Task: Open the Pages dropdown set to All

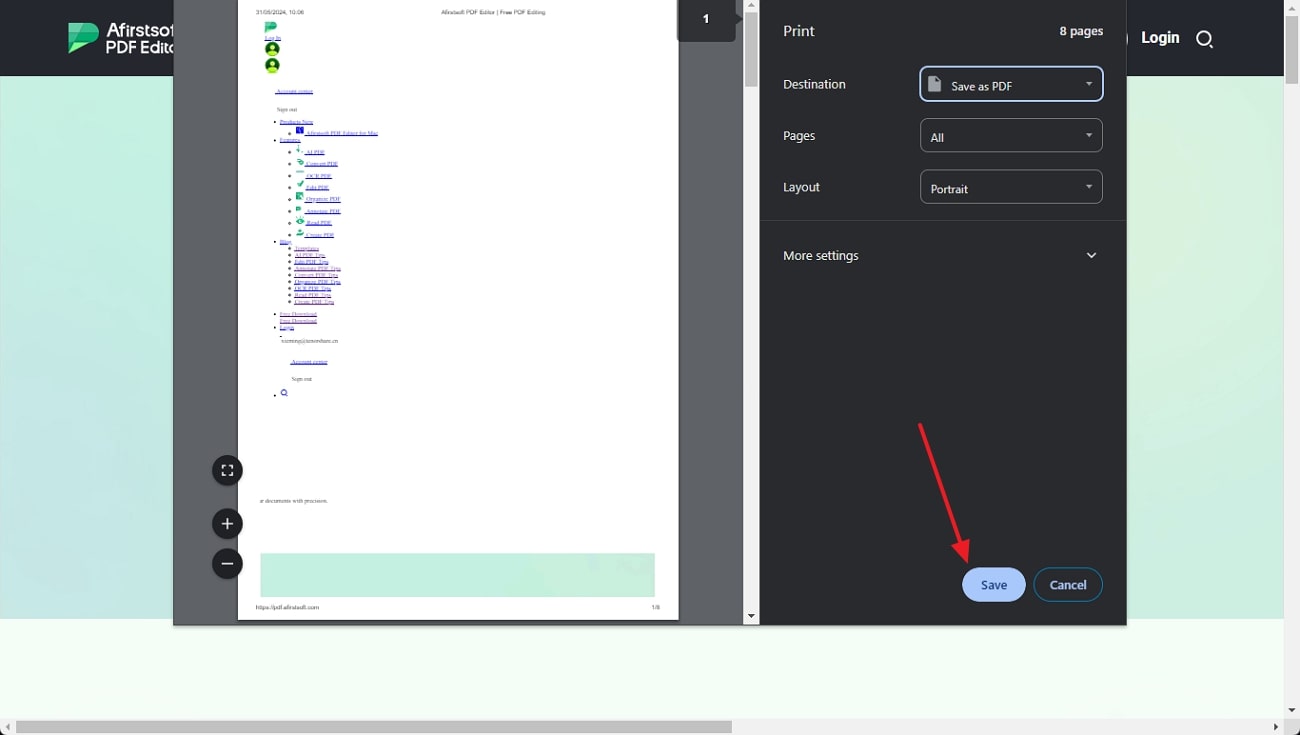Action: 1011,136
